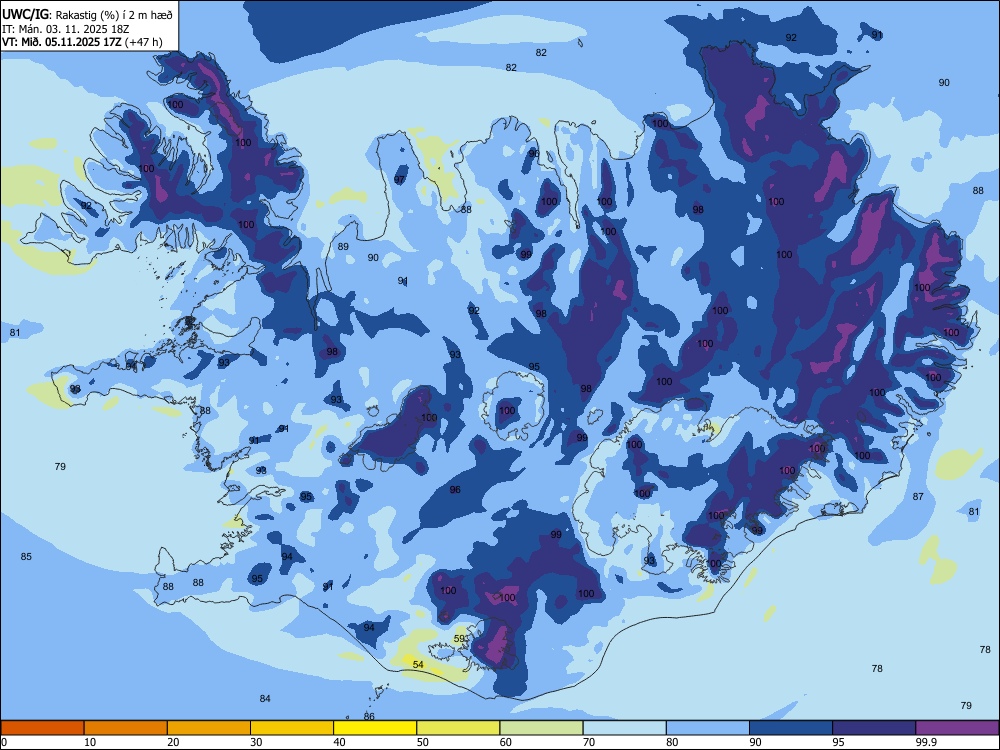Click the '85' humidity value over the ocean

(x=26, y=557)
